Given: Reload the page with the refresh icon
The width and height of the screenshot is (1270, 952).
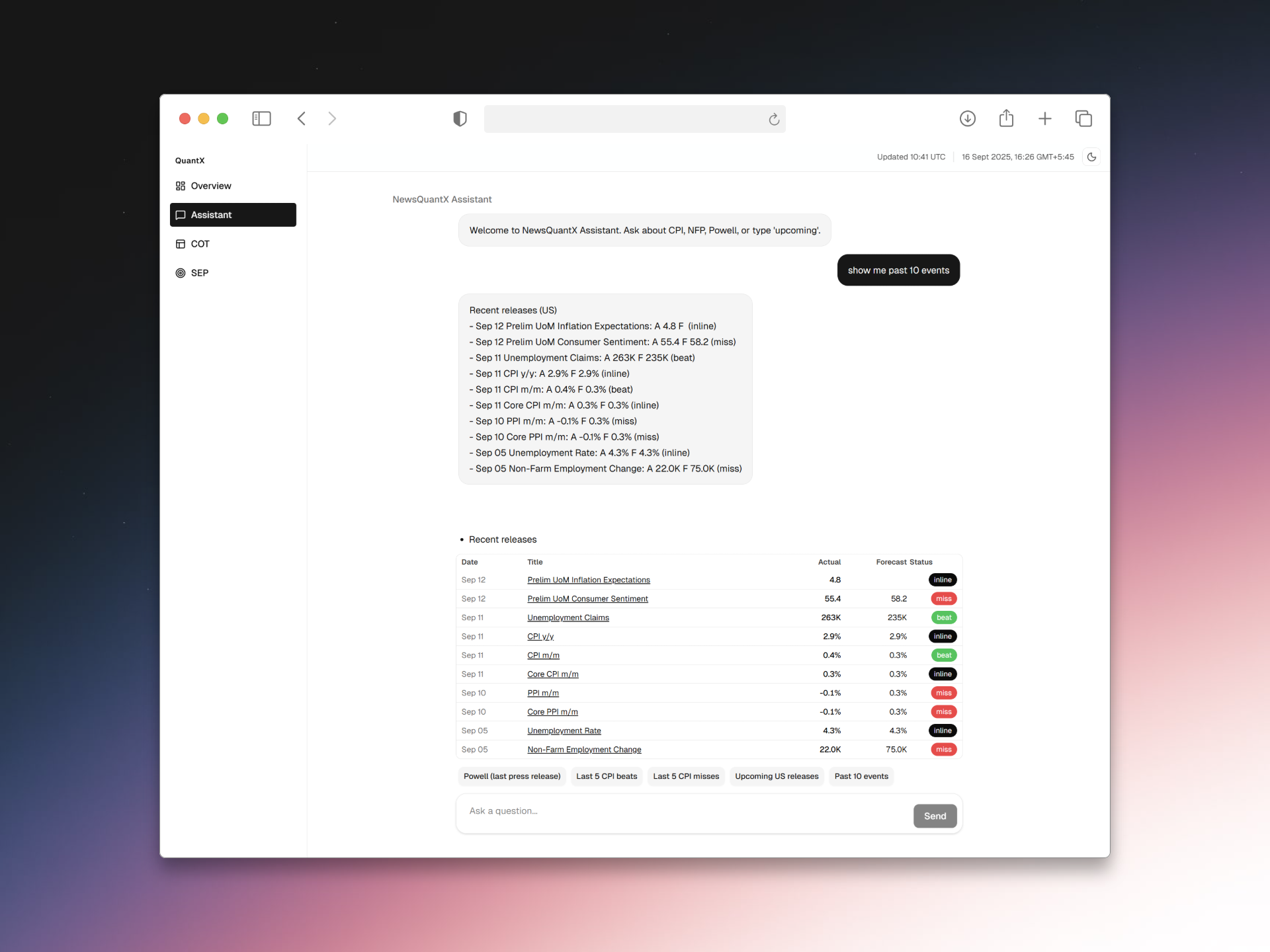Looking at the screenshot, I should point(774,119).
